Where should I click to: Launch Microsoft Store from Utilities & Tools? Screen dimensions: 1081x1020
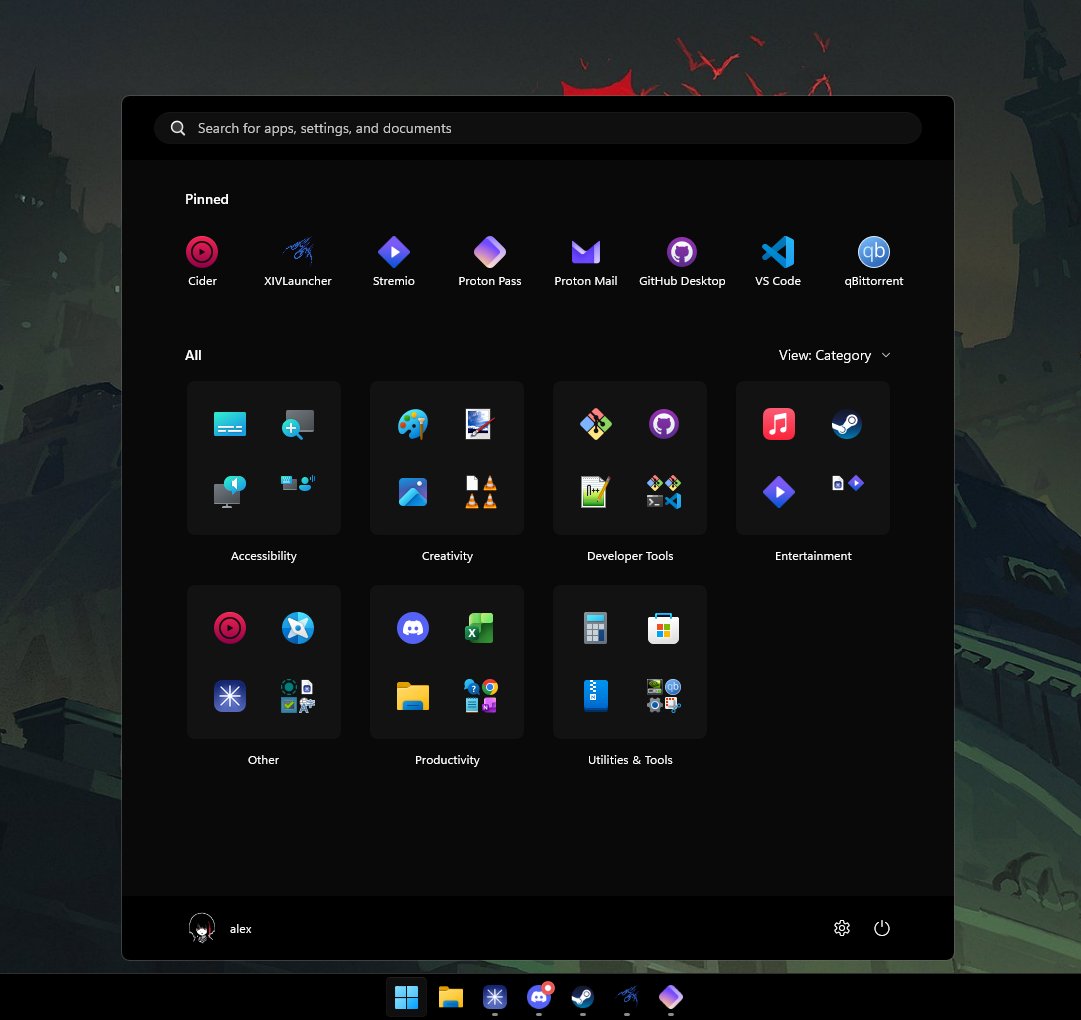664,628
